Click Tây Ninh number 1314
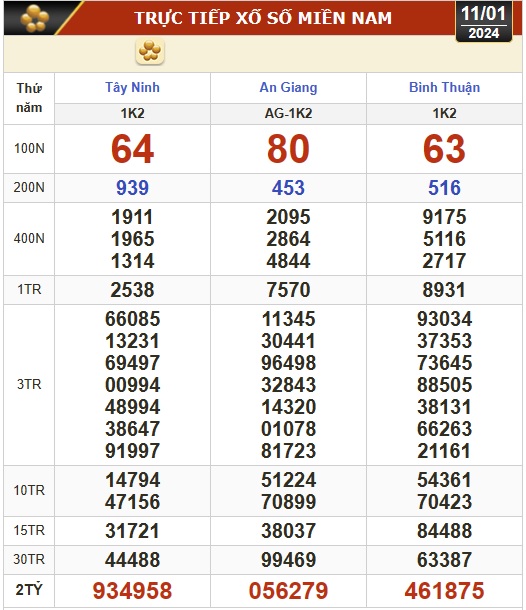The height and width of the screenshot is (610, 526). [132, 261]
